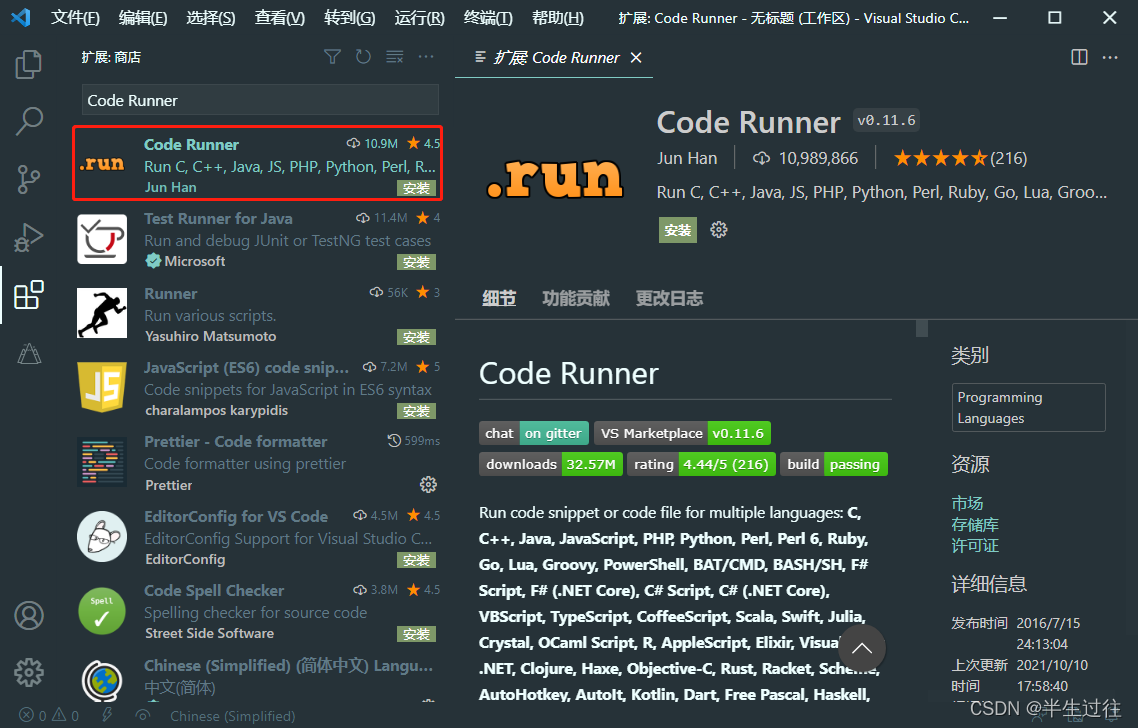Click the errors and warnings status bar indicator
The height and width of the screenshot is (728, 1138).
tap(49, 716)
